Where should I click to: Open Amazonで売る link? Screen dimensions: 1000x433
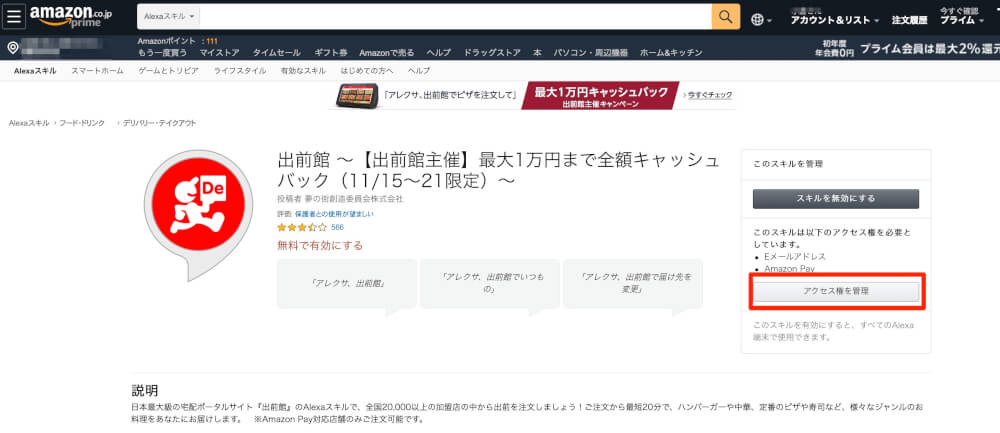pyautogui.click(x=386, y=52)
